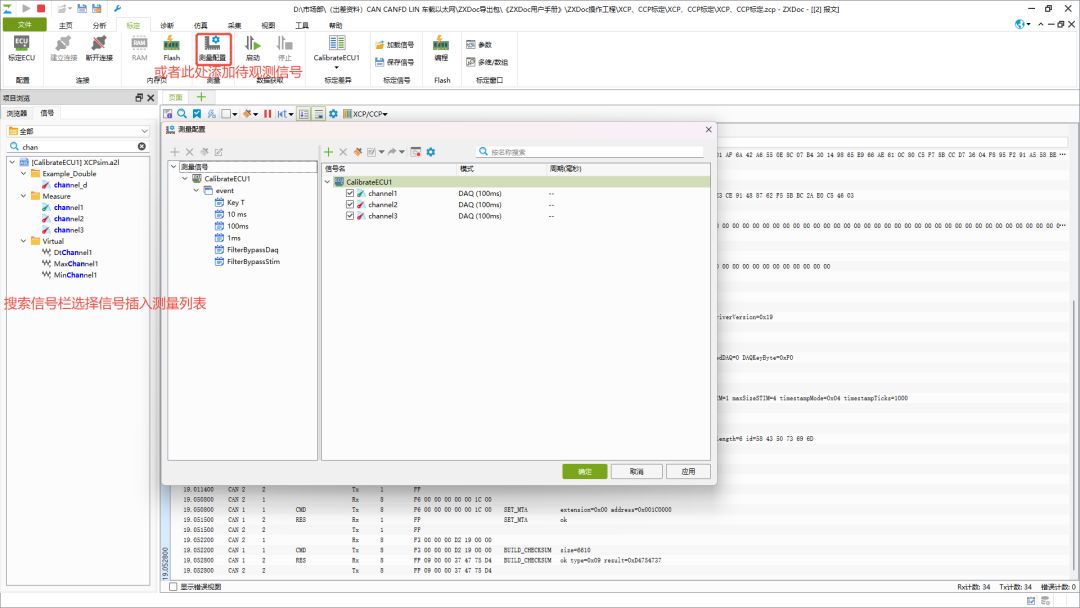Uncheck the channel1 checkbox in dialog
Viewport: 1080px width, 608px height.
pos(350,193)
